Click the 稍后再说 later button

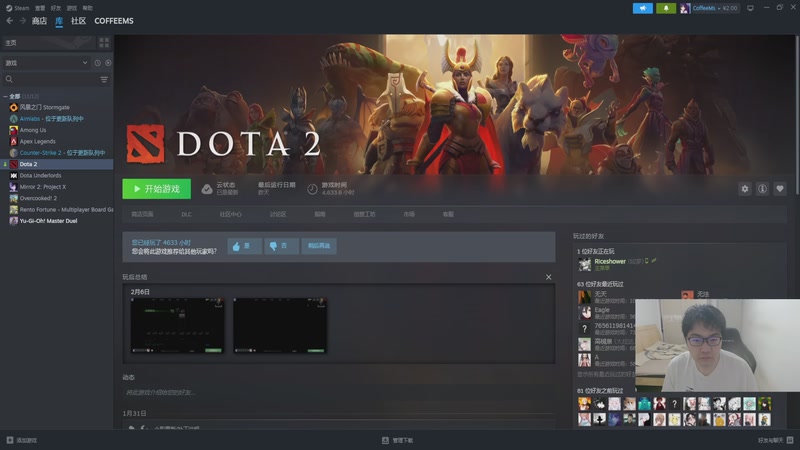click(319, 246)
